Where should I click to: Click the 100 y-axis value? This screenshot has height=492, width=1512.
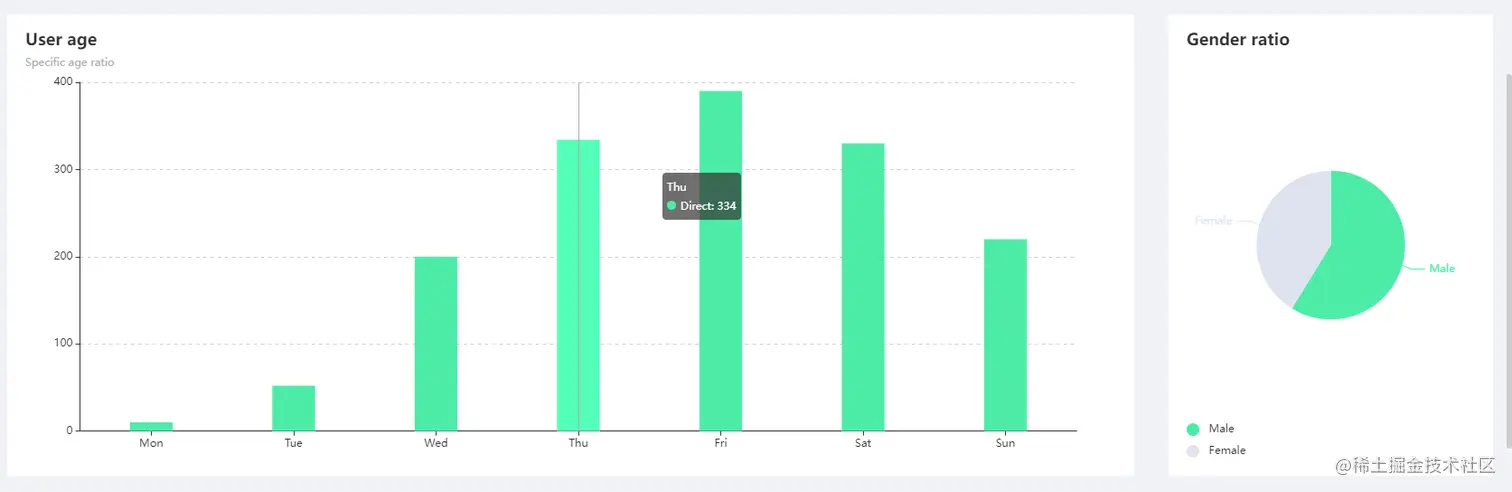pos(63,344)
